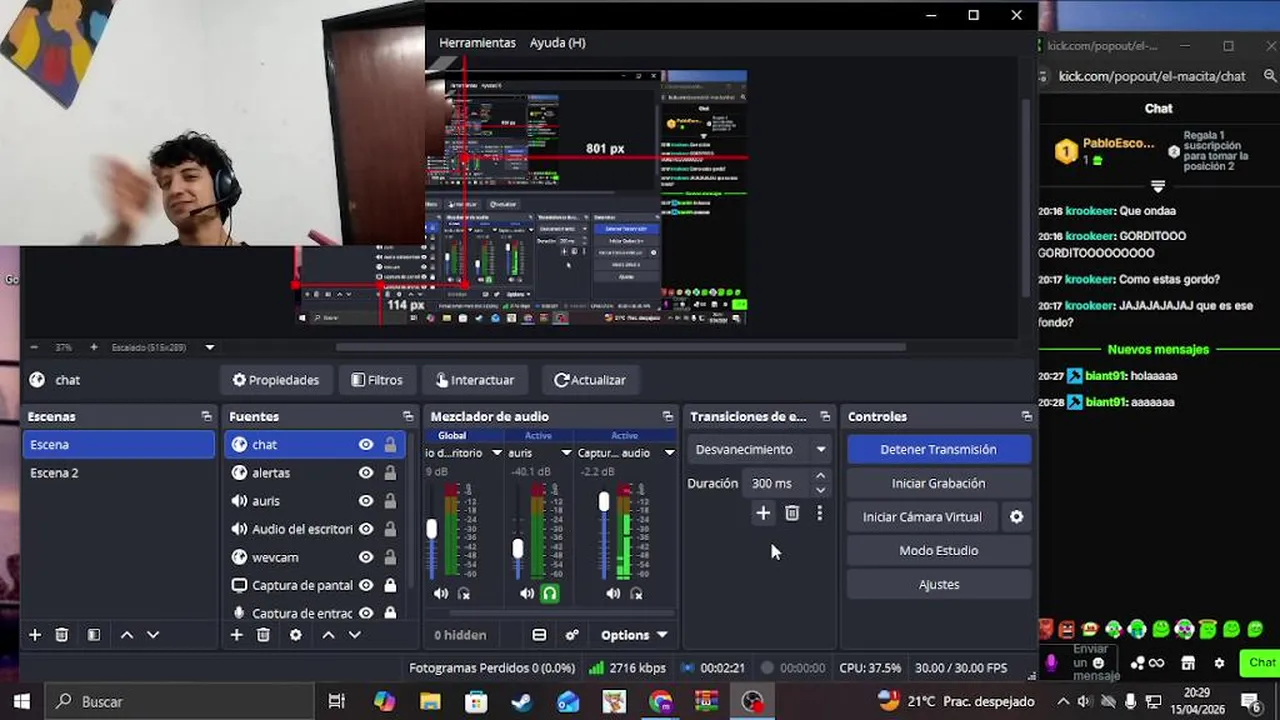Undock the Fuentes panel
The height and width of the screenshot is (720, 1280).
[408, 417]
